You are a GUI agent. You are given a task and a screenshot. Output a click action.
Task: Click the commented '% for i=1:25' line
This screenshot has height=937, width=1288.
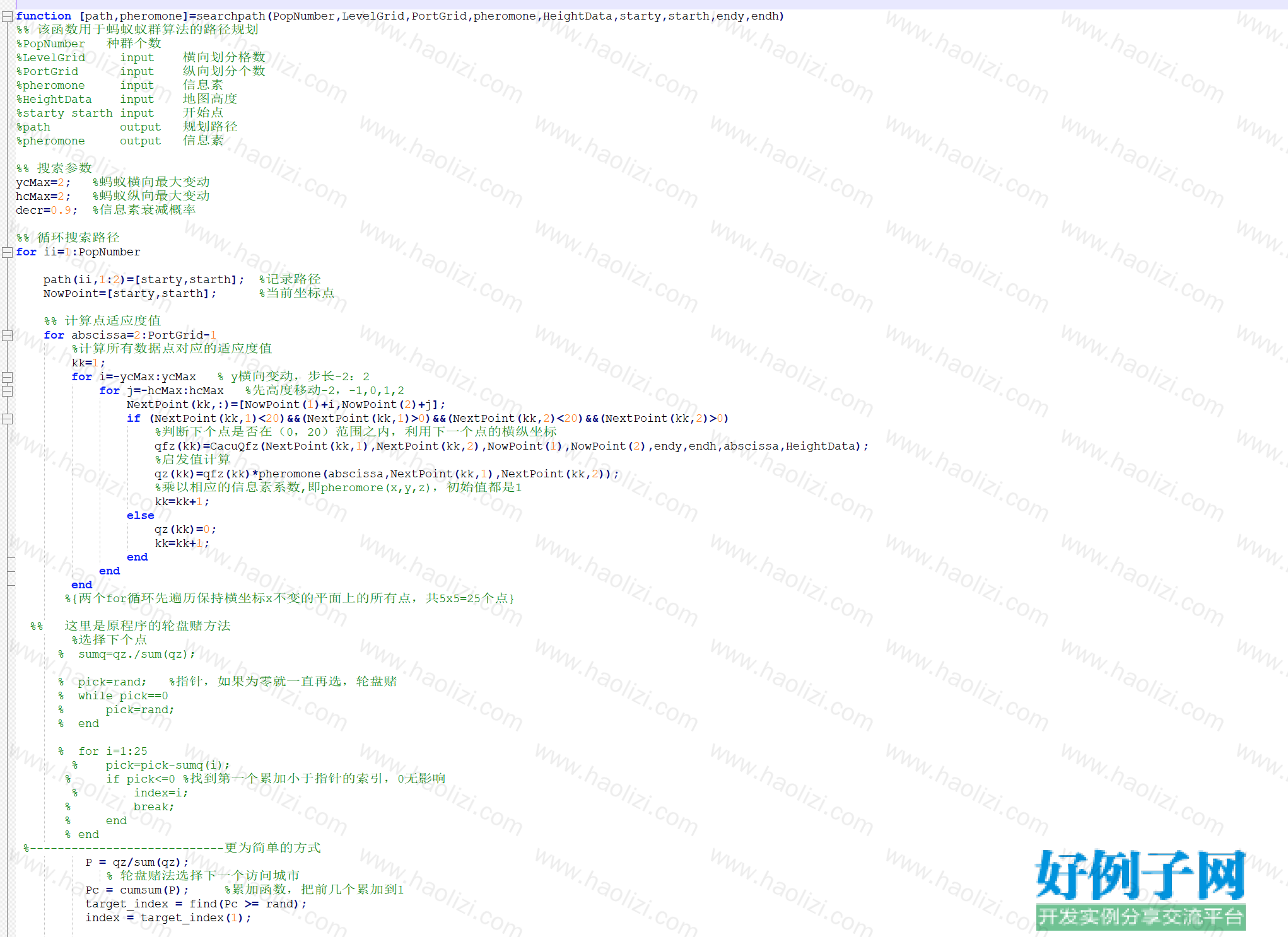(102, 752)
